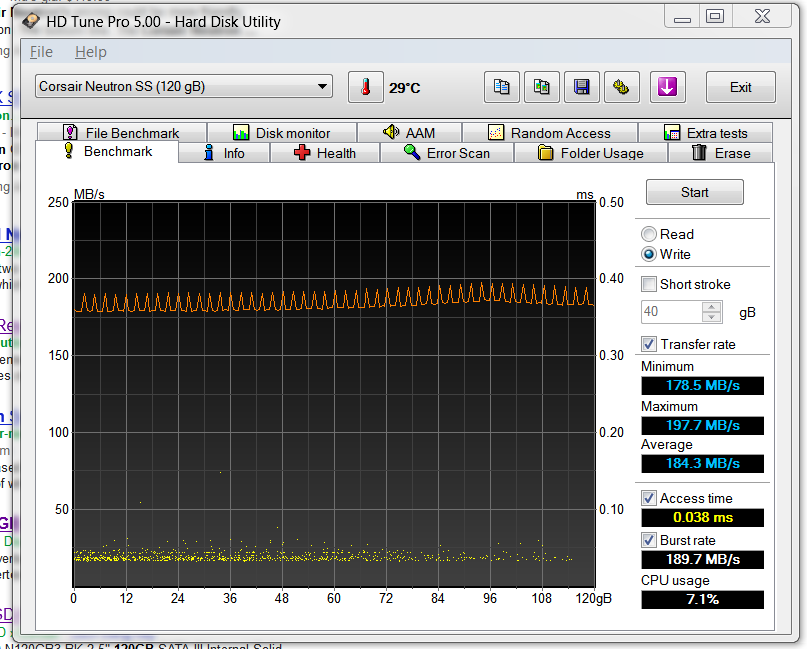Viewport: 807px width, 649px height.
Task: Click the CPU usage value 7.1%
Action: pos(703,600)
